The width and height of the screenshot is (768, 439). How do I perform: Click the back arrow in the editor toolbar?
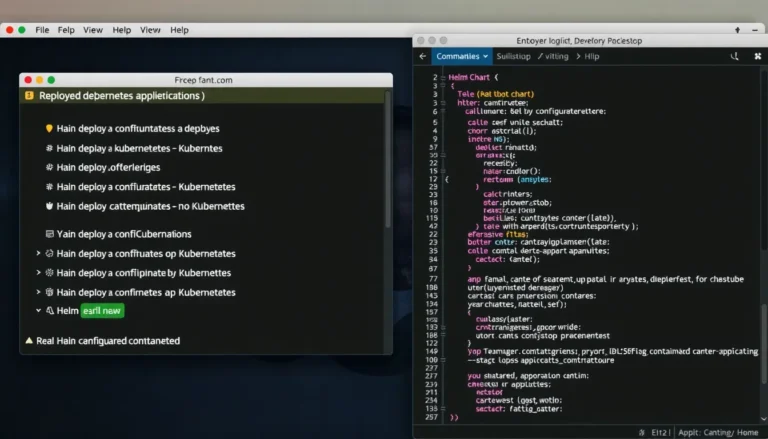[422, 56]
